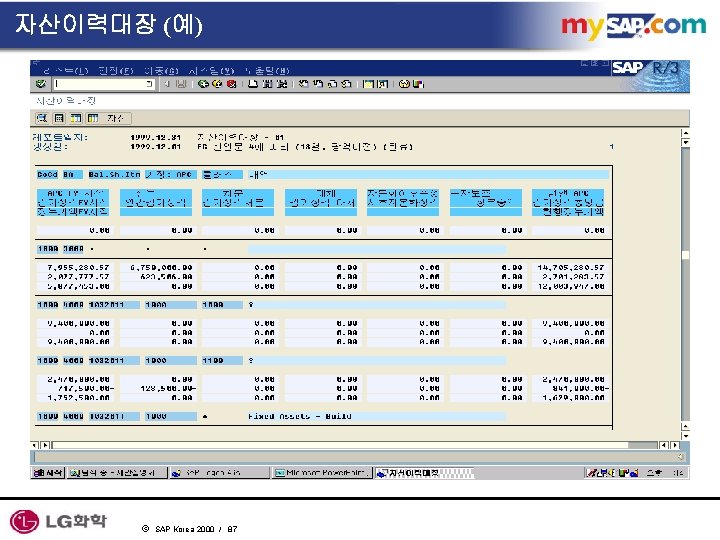Image resolution: width=720 pixels, height=540 pixels.
Task: Click the yellow Exit icon
Action: point(217,84)
